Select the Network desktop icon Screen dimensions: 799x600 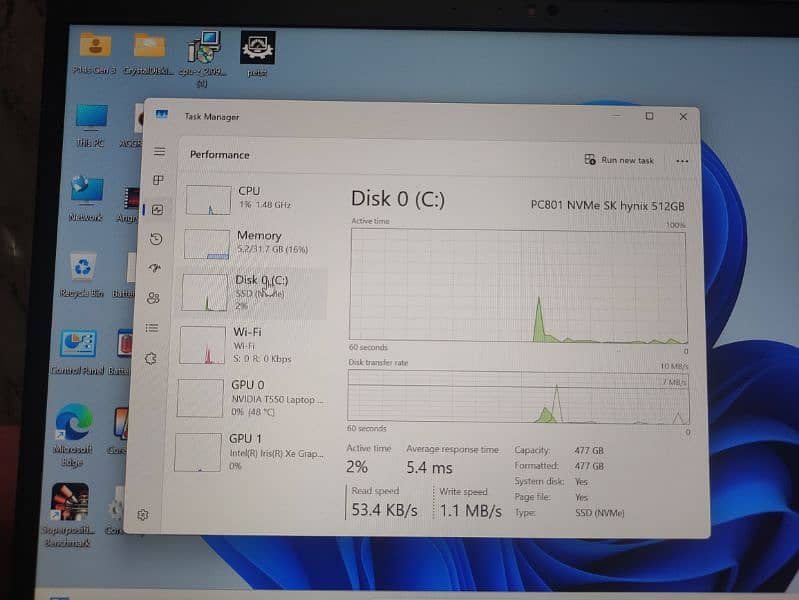point(86,199)
